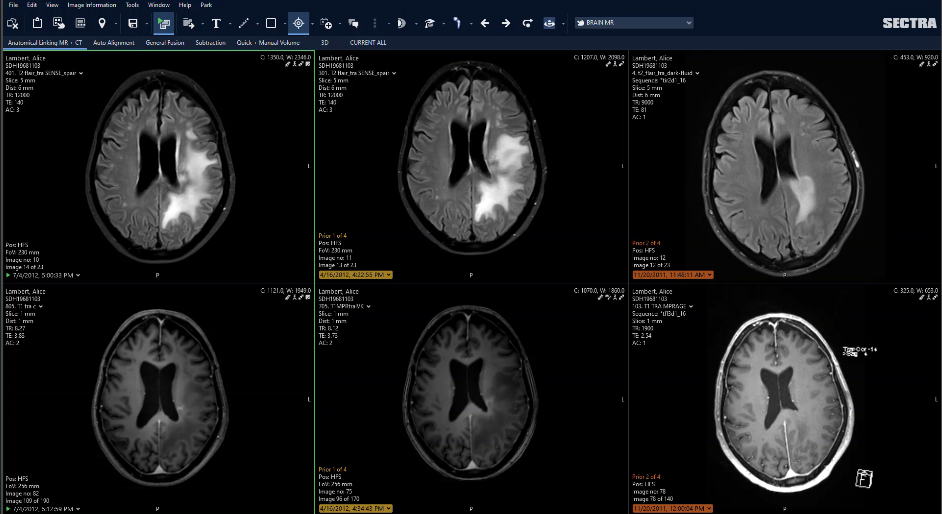The height and width of the screenshot is (514, 942).
Task: Switch to the Subtraction tab
Action: coord(209,43)
